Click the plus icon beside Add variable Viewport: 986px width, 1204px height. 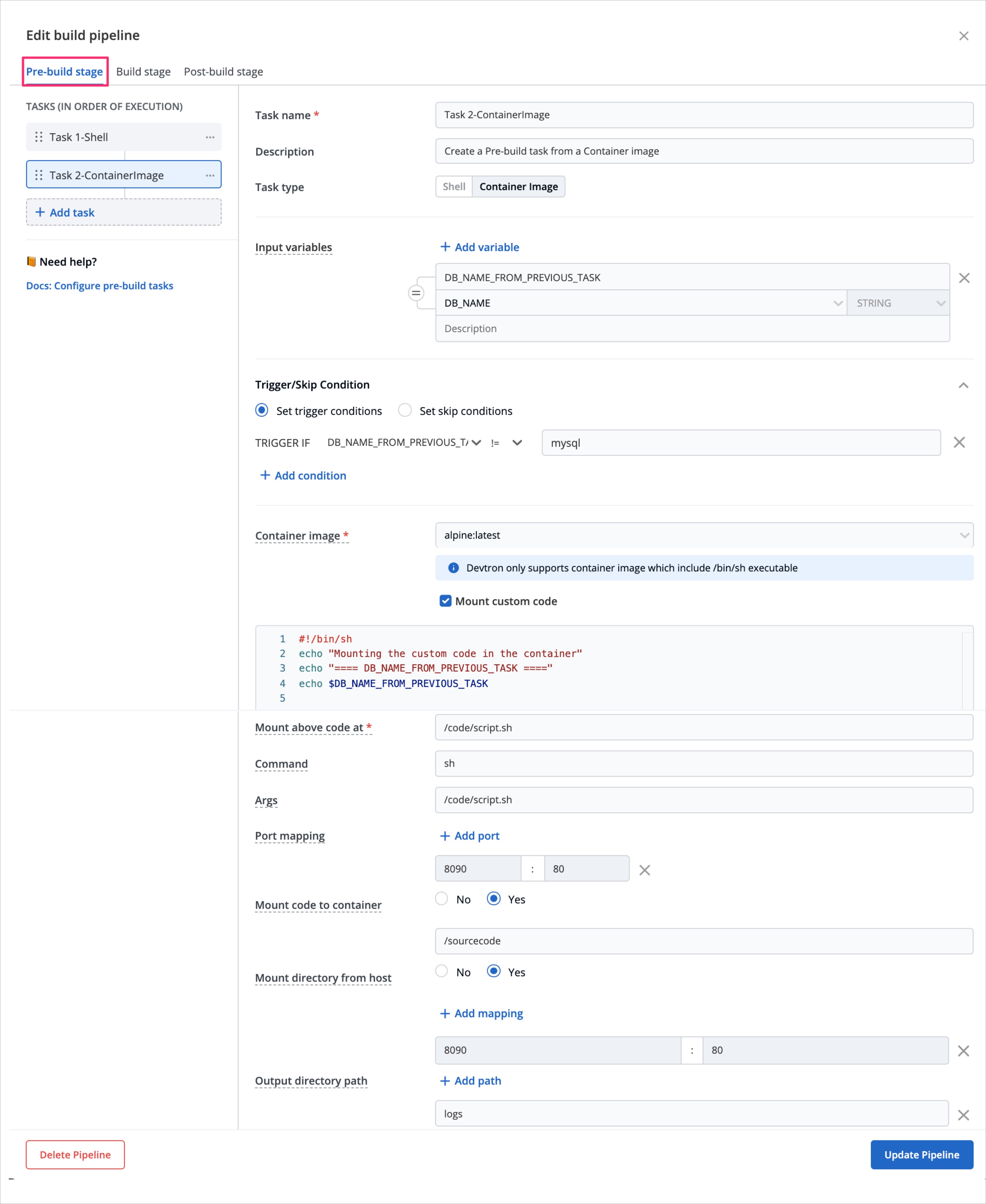pyautogui.click(x=445, y=247)
